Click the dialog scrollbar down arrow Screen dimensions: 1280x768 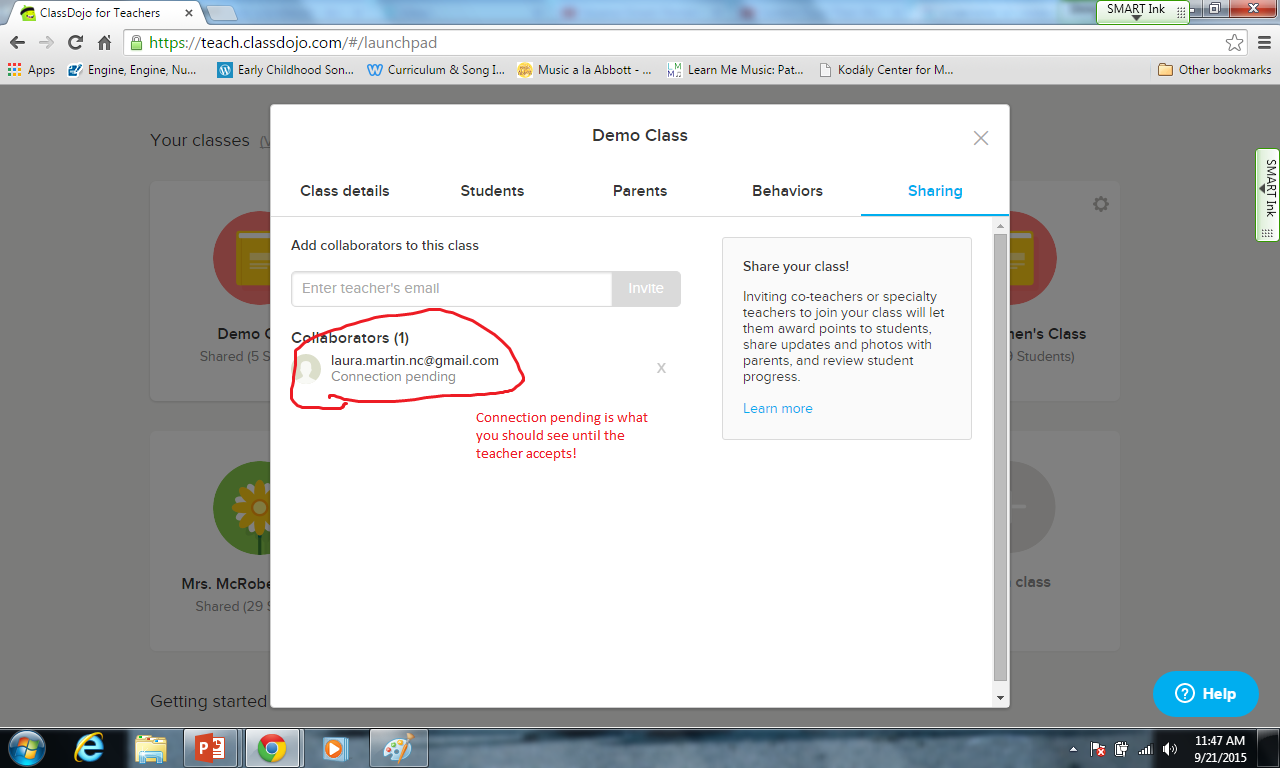(1001, 697)
